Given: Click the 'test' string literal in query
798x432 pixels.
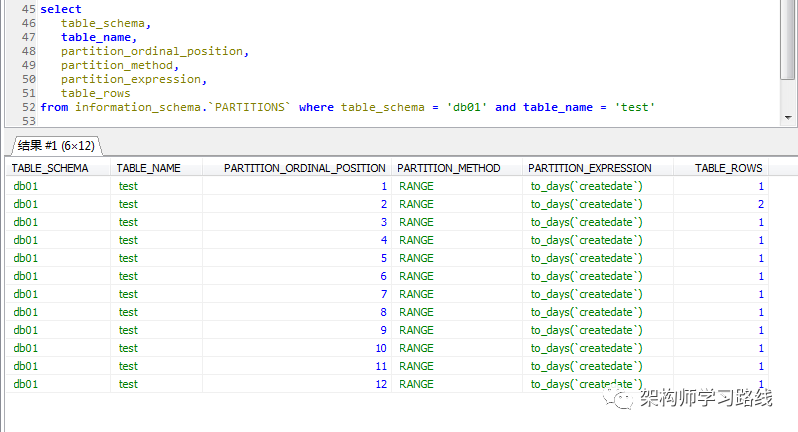Looking at the screenshot, I should 635,107.
